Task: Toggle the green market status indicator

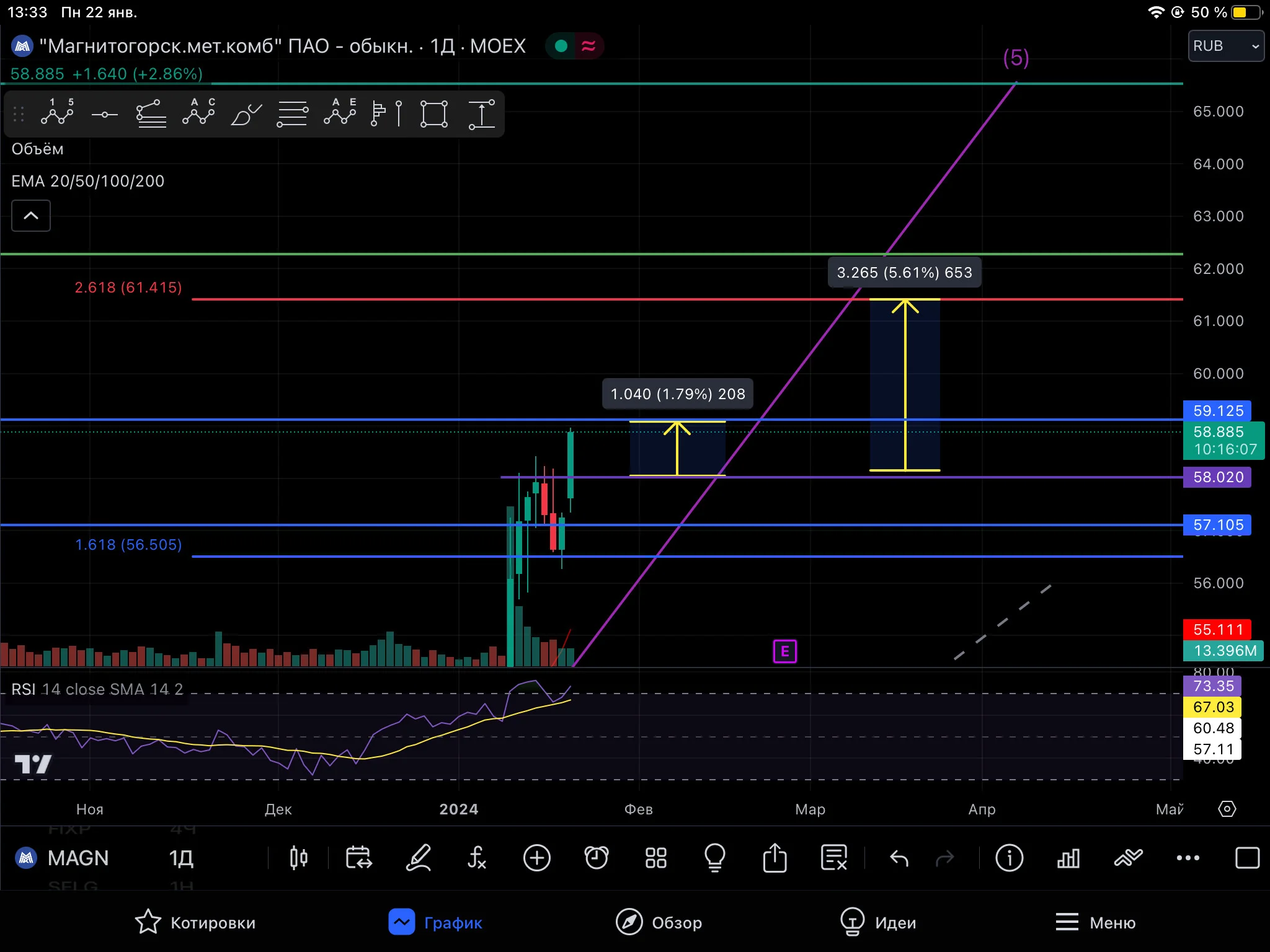Action: 561,46
